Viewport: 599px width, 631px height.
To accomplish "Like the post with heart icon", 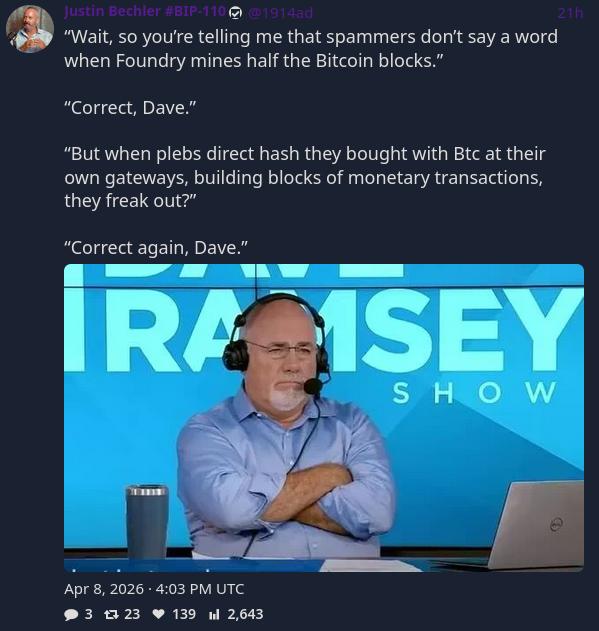I will pyautogui.click(x=159, y=614).
